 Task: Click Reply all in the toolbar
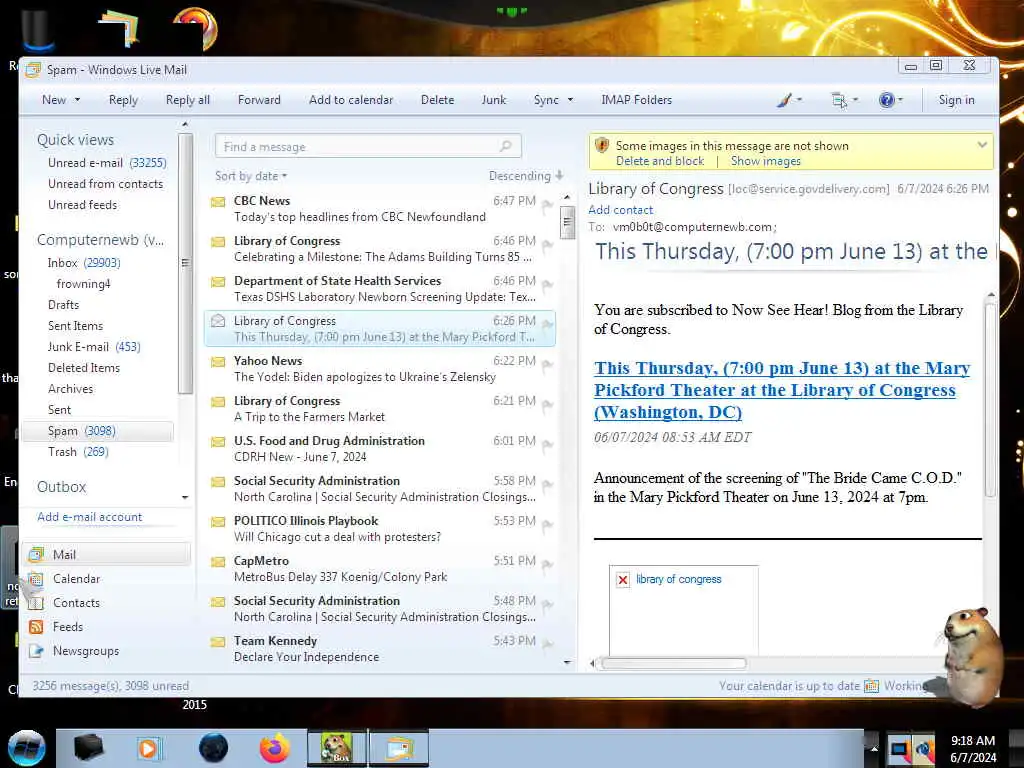coord(187,100)
